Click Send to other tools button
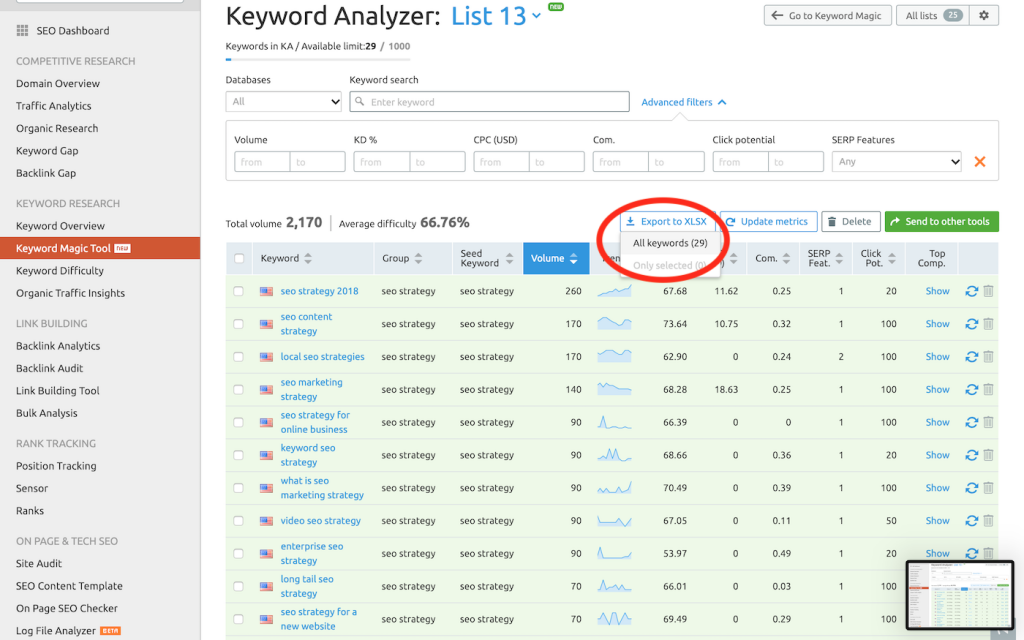This screenshot has height=640, width=1024. pos(941,221)
